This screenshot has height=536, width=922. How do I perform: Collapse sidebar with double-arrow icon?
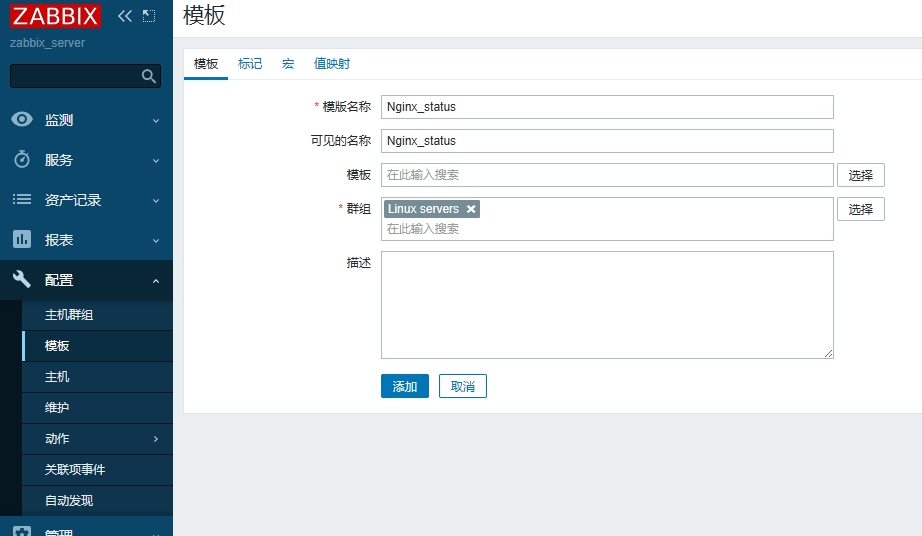125,16
